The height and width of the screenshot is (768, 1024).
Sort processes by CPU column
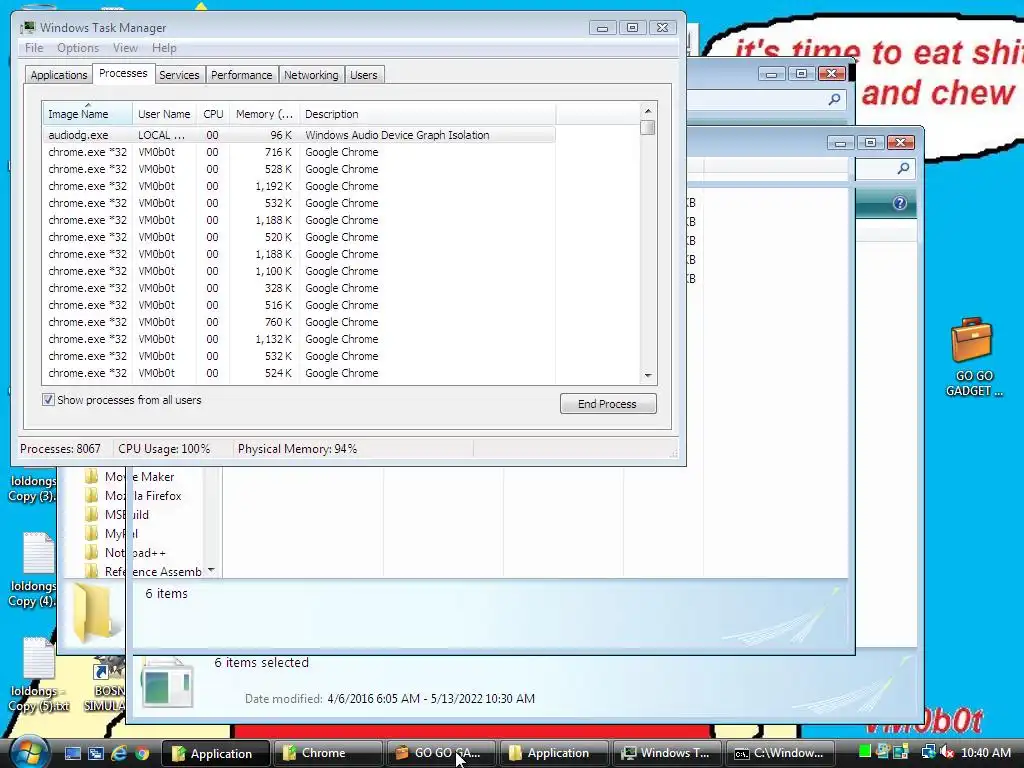coord(213,114)
